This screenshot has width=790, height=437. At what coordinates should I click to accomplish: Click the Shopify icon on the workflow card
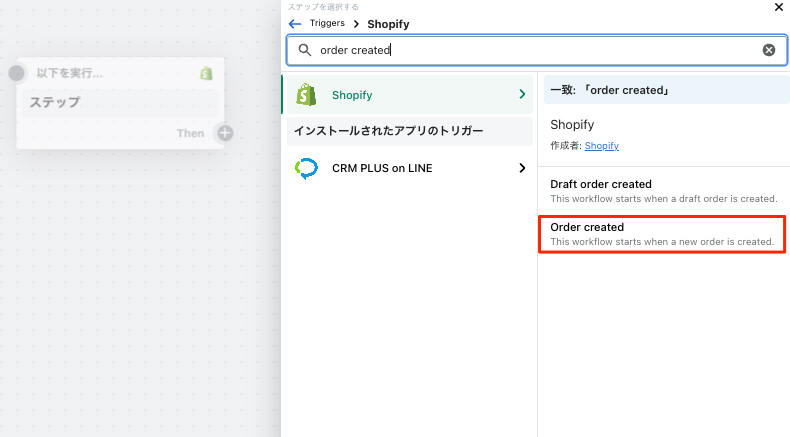click(x=206, y=74)
